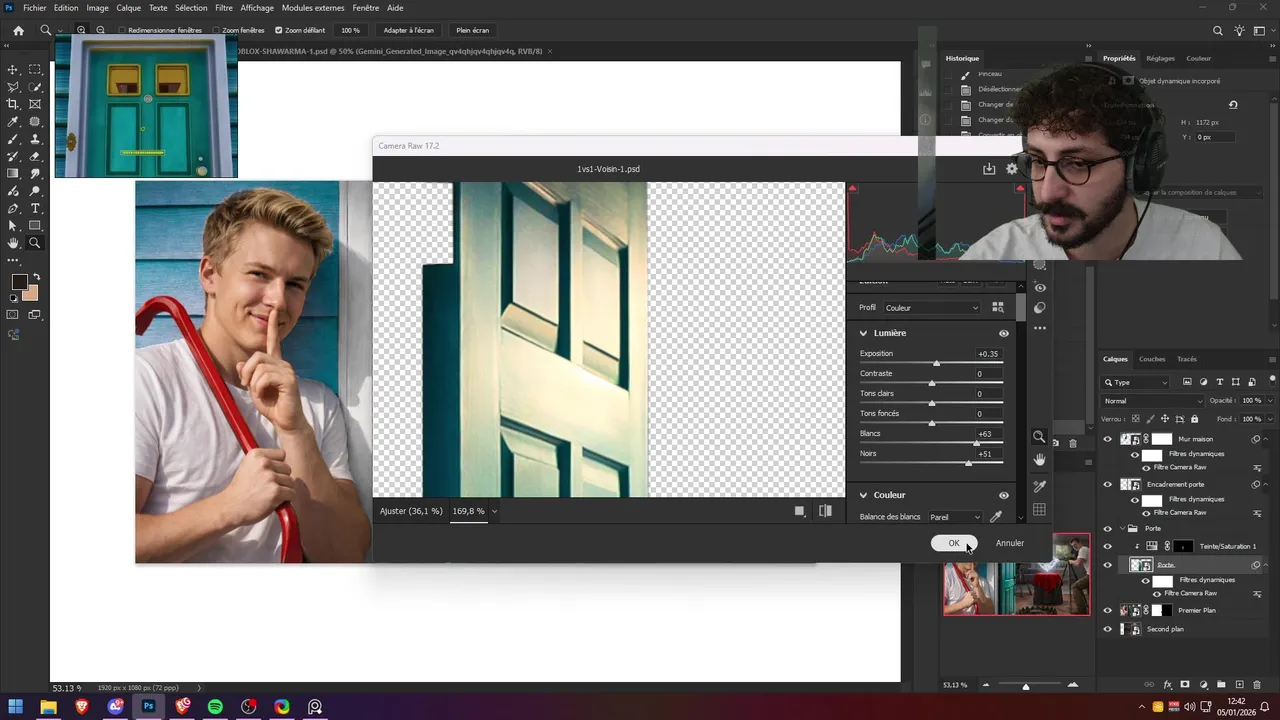This screenshot has height=720, width=1280.
Task: Click the Exposition slider handle
Action: click(x=937, y=363)
